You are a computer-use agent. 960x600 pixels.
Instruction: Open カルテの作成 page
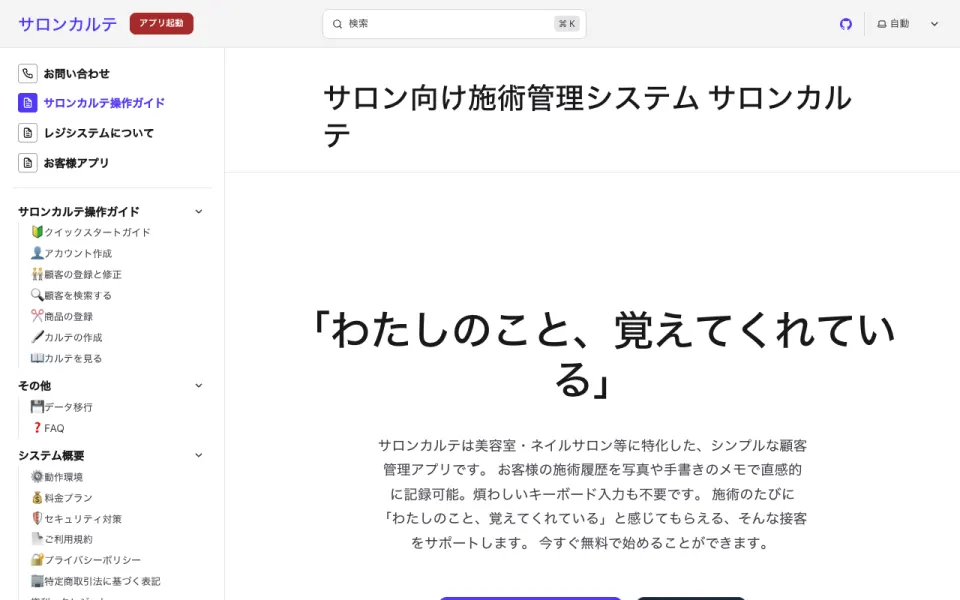[x=67, y=337]
